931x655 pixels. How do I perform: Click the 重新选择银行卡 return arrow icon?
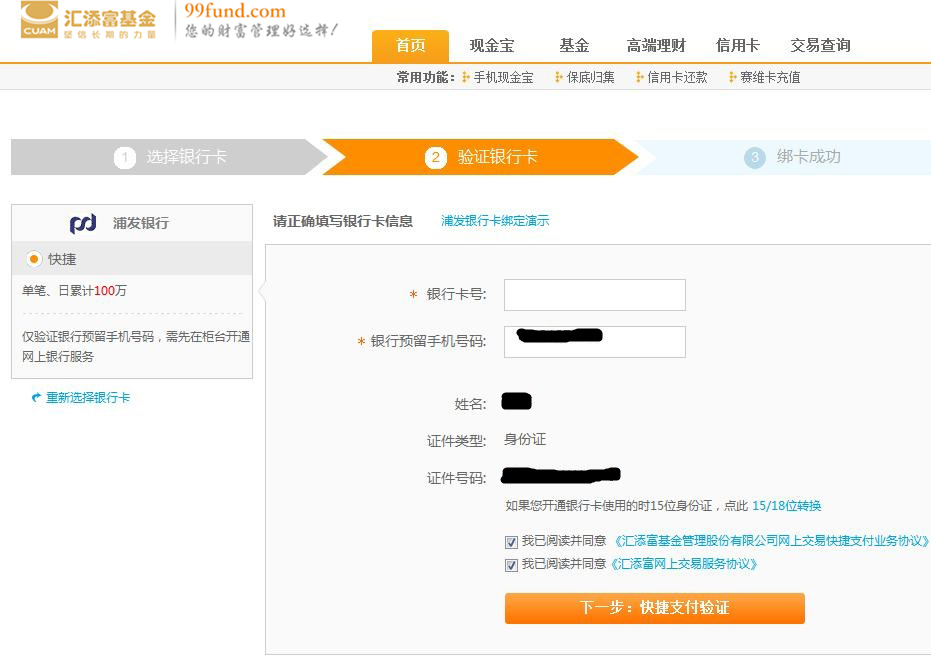[37, 398]
